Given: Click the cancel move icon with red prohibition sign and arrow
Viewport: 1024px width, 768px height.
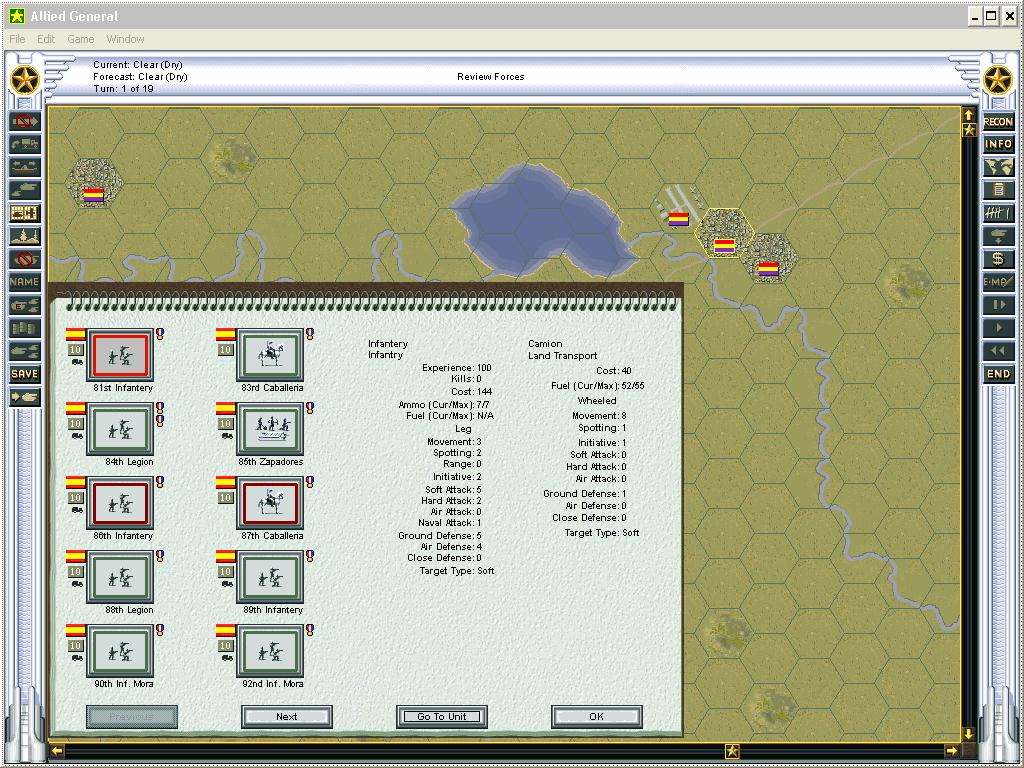Looking at the screenshot, I should point(25,121).
